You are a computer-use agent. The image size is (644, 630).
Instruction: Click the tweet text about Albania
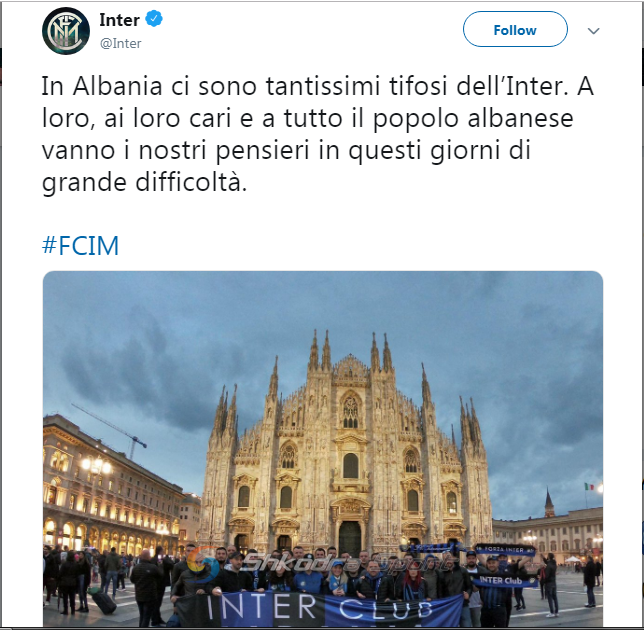point(317,134)
